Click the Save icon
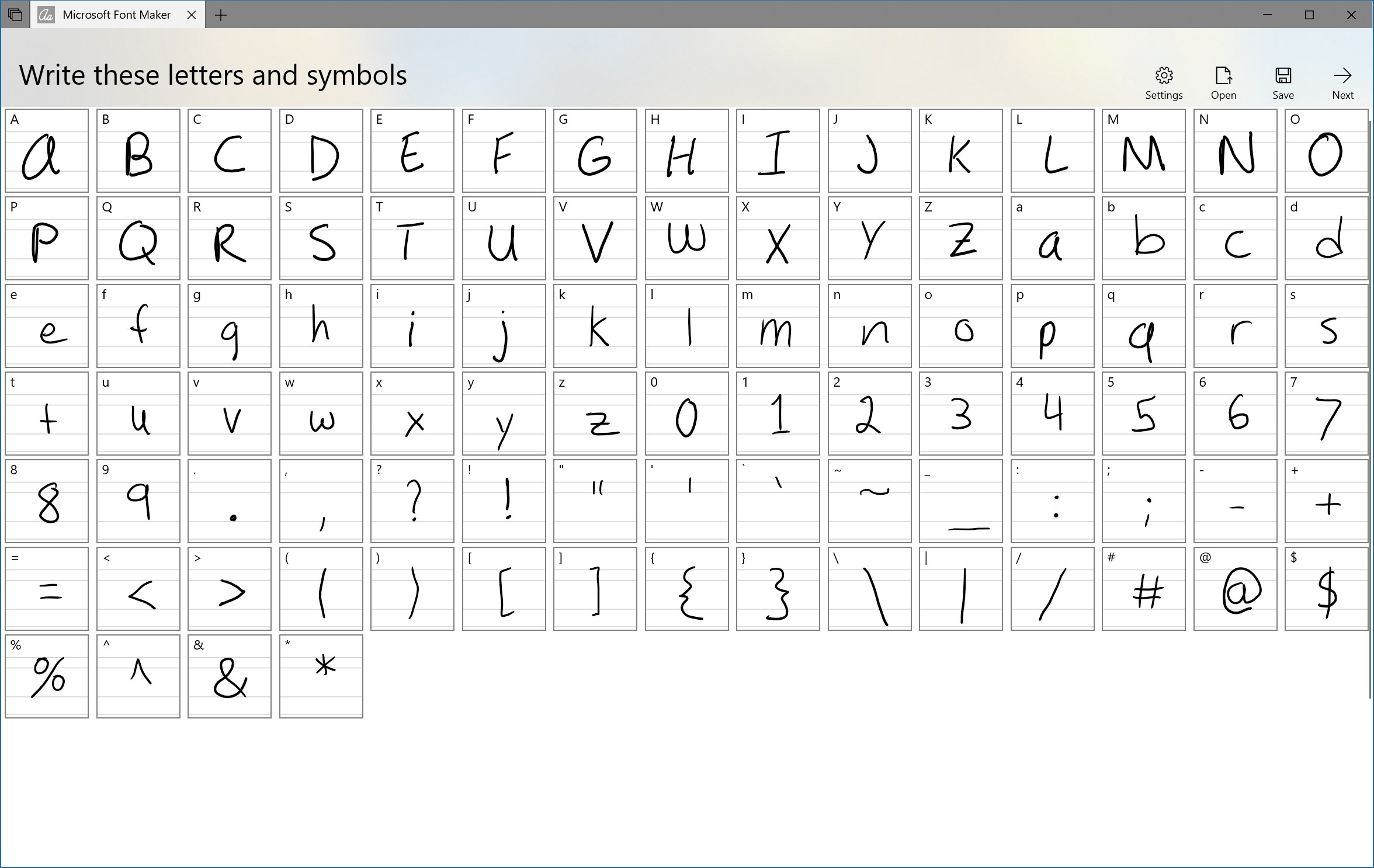Viewport: 1374px width, 868px height. 1283,82
